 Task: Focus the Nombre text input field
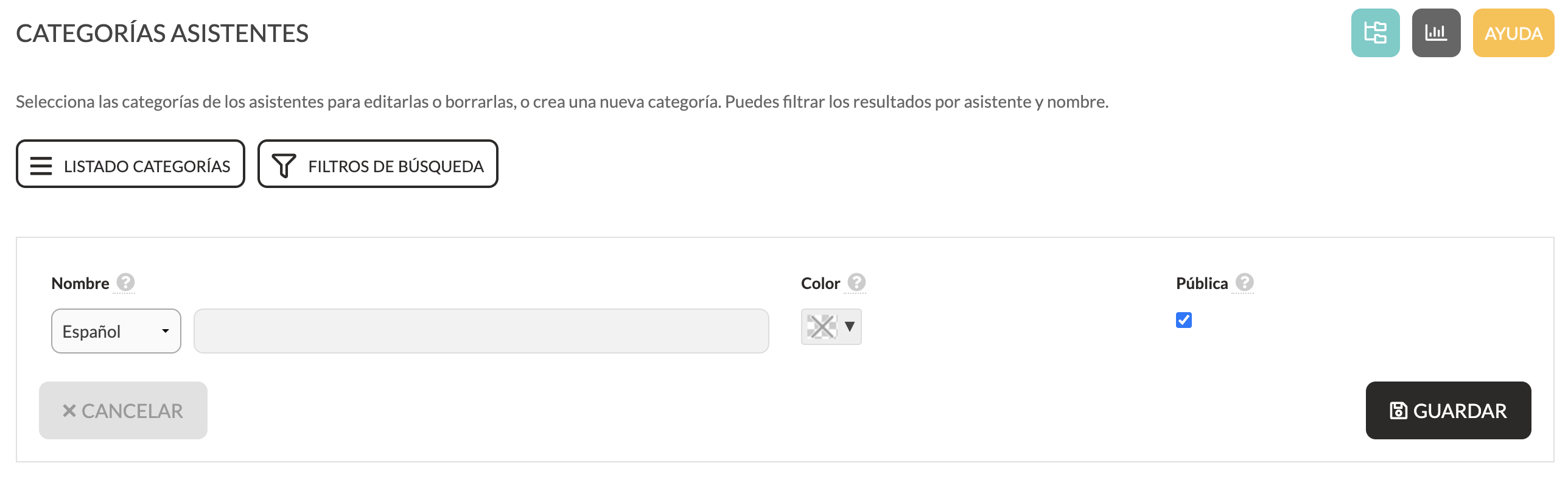(481, 331)
